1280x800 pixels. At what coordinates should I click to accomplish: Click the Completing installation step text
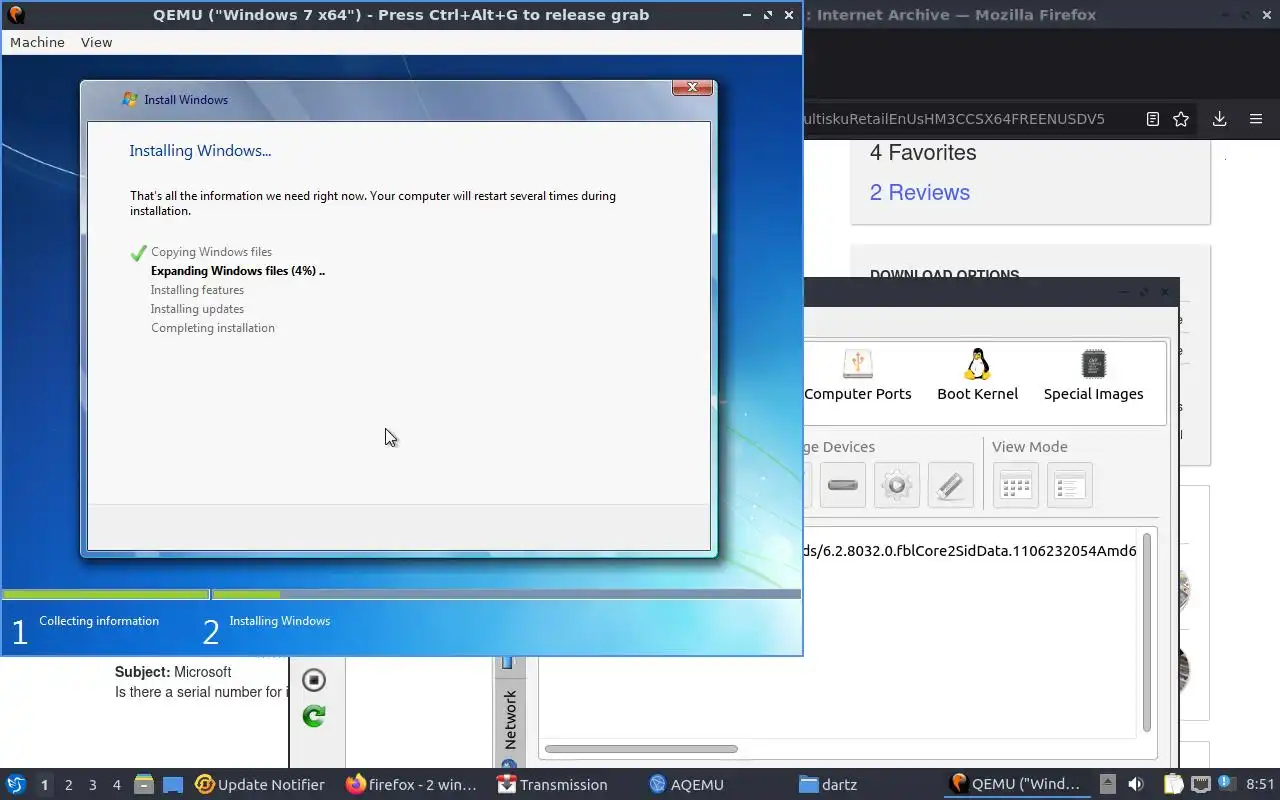213,328
